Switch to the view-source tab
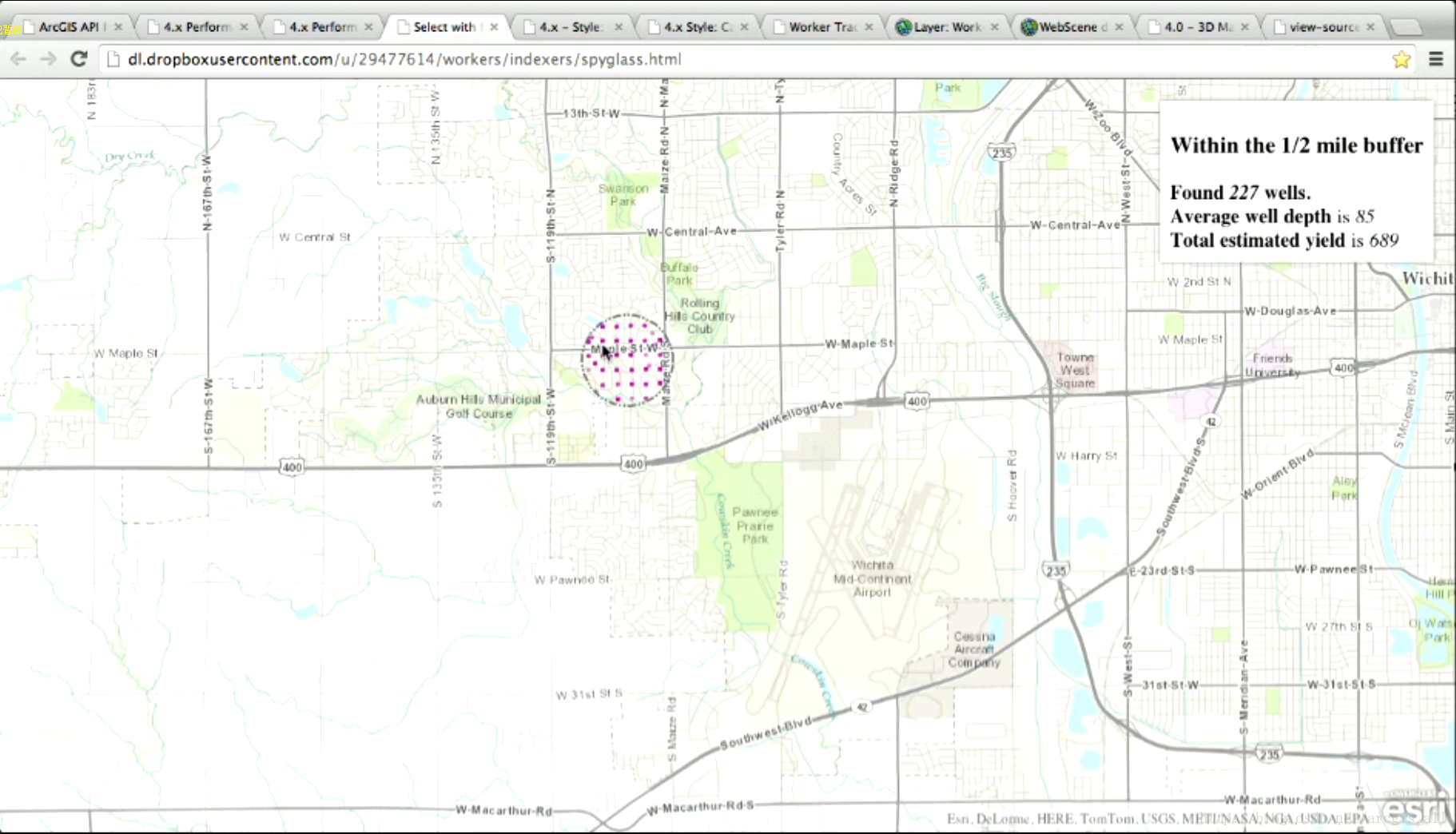The height and width of the screenshot is (834, 1456). pyautogui.click(x=1323, y=26)
